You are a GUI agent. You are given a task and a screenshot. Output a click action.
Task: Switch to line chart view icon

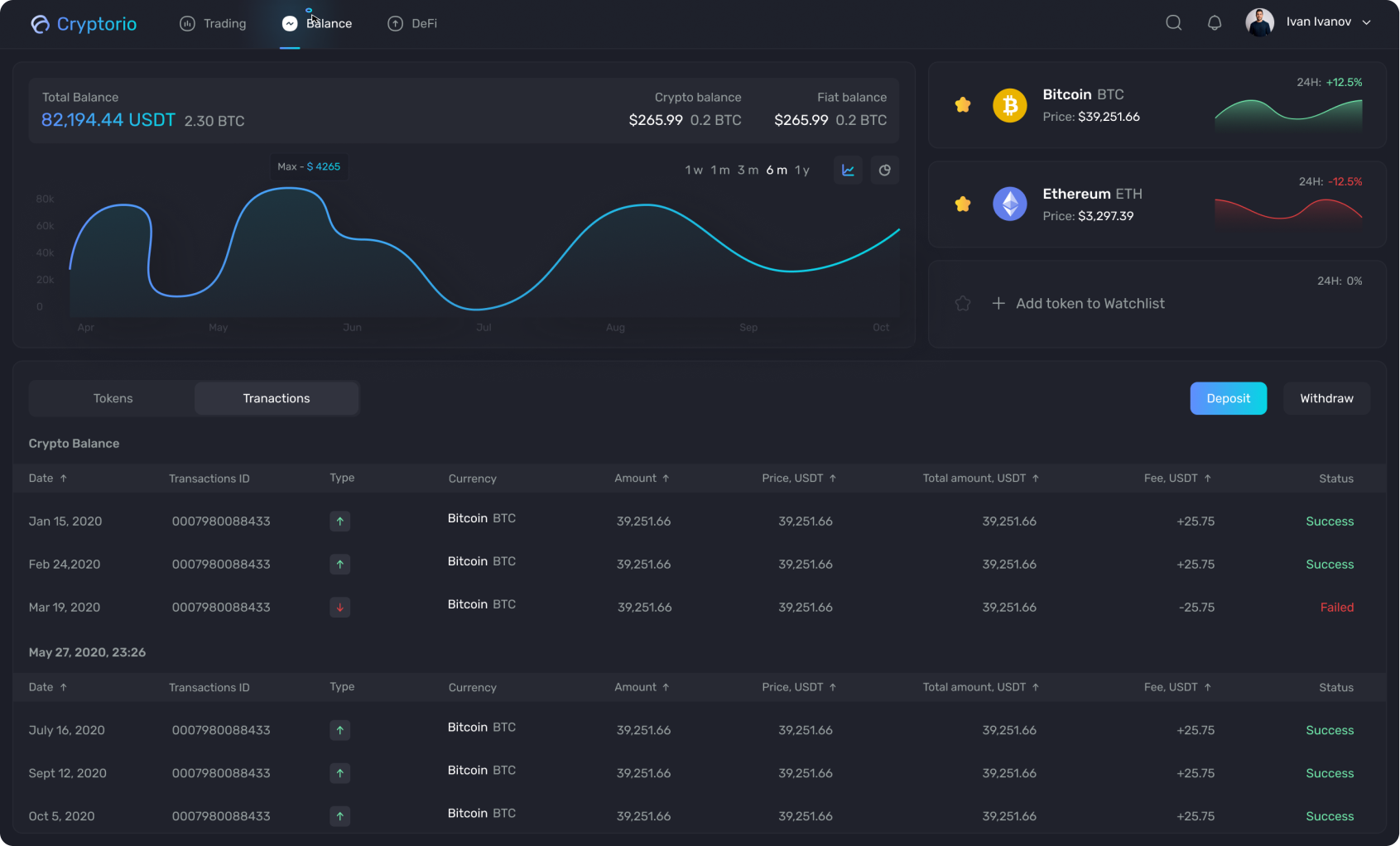coord(848,170)
